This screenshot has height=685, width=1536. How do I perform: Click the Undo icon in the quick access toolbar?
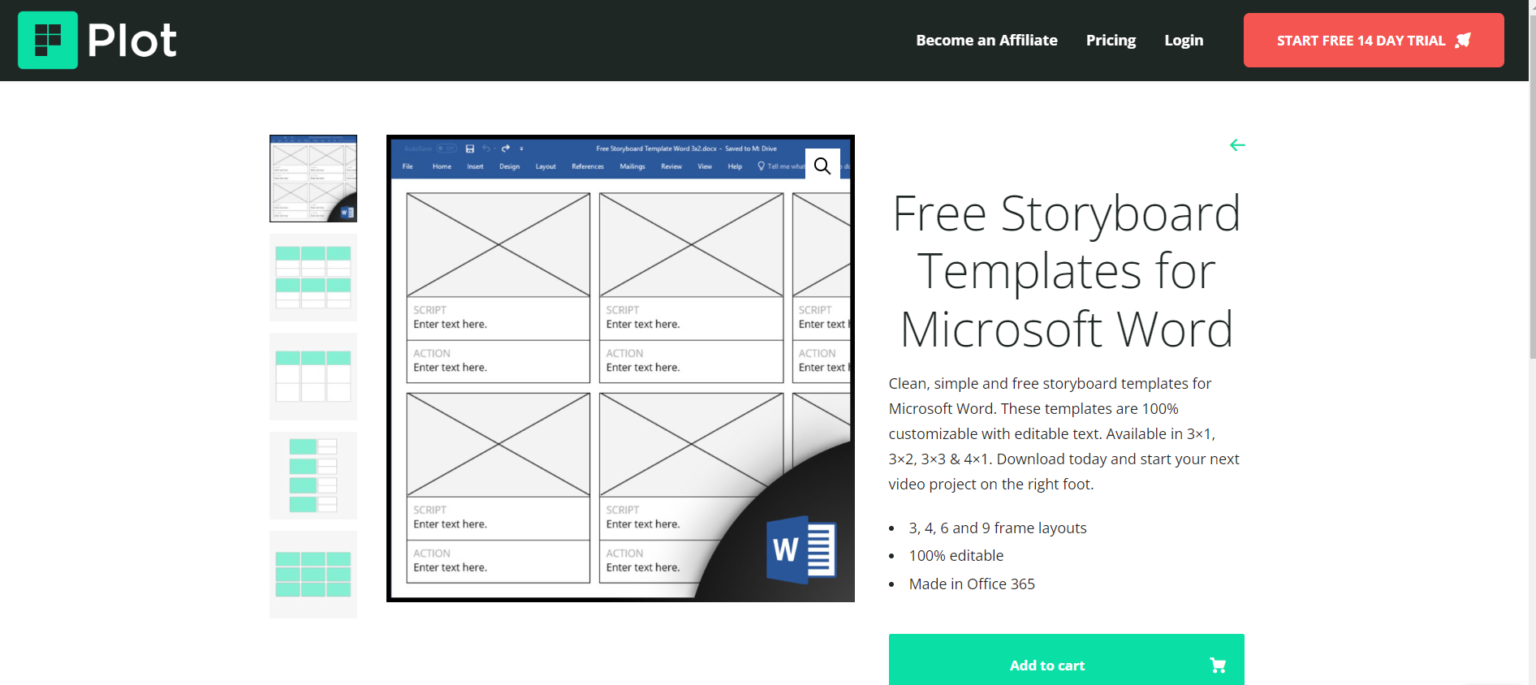[x=486, y=148]
